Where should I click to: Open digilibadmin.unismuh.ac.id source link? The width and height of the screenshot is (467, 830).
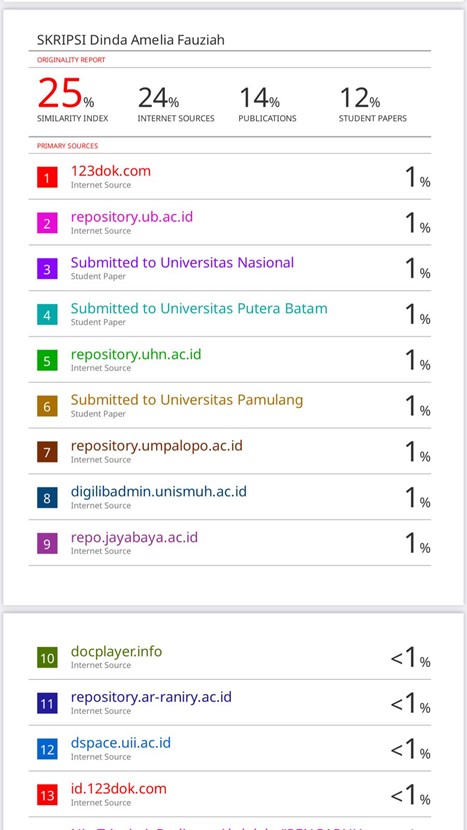159,491
